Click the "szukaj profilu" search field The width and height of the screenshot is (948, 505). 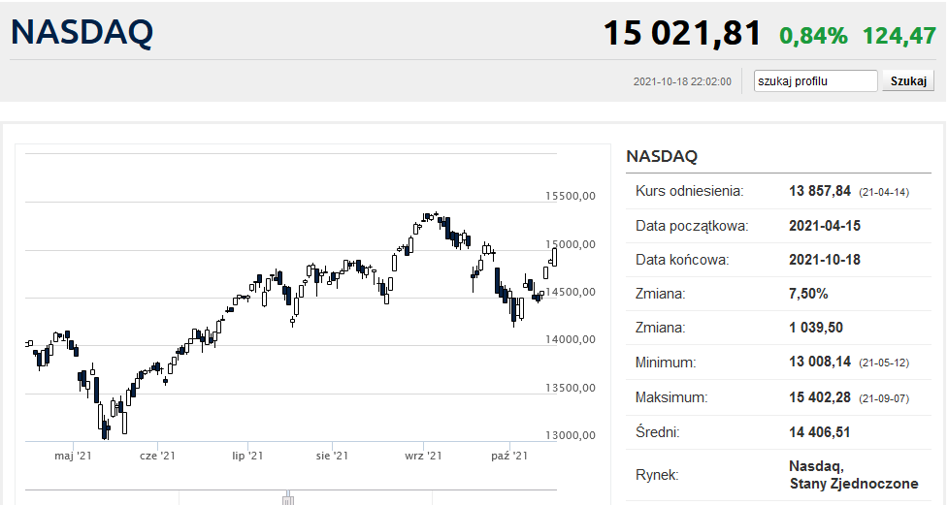tap(815, 81)
